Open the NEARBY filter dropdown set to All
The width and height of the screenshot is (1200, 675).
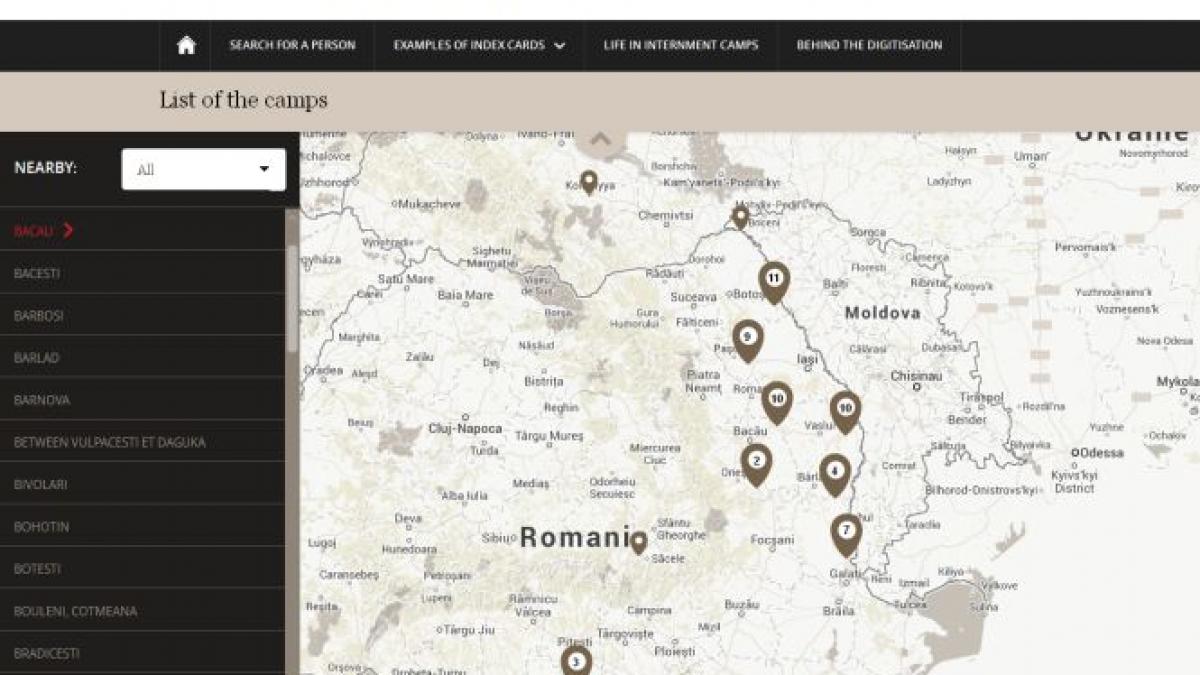pyautogui.click(x=202, y=169)
